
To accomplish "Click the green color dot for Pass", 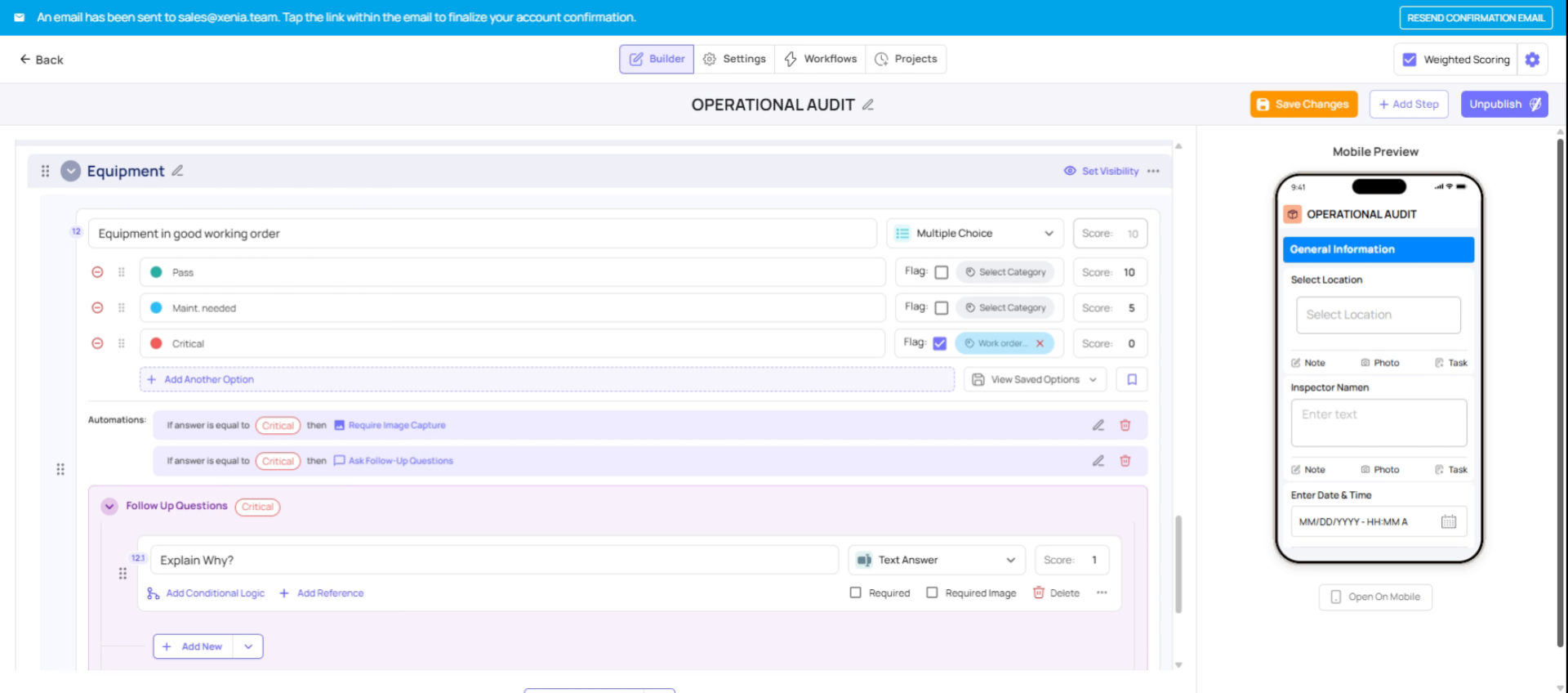I will tap(156, 272).
